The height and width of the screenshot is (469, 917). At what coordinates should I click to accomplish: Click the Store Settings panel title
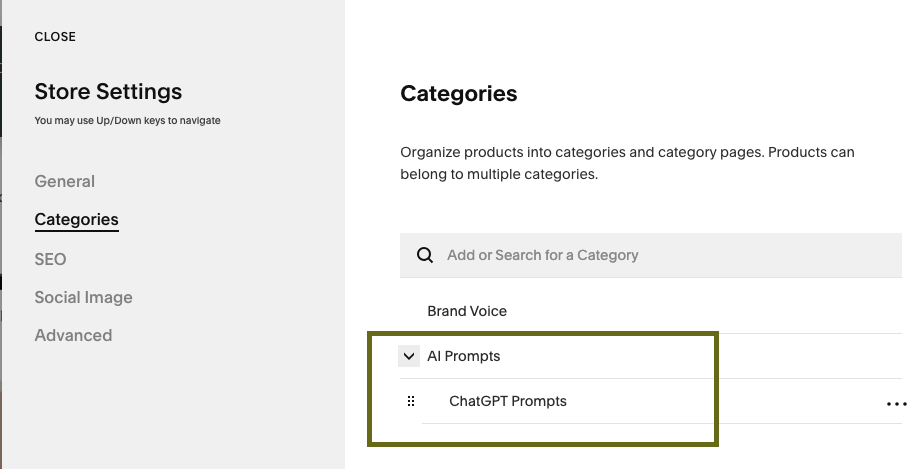(108, 92)
